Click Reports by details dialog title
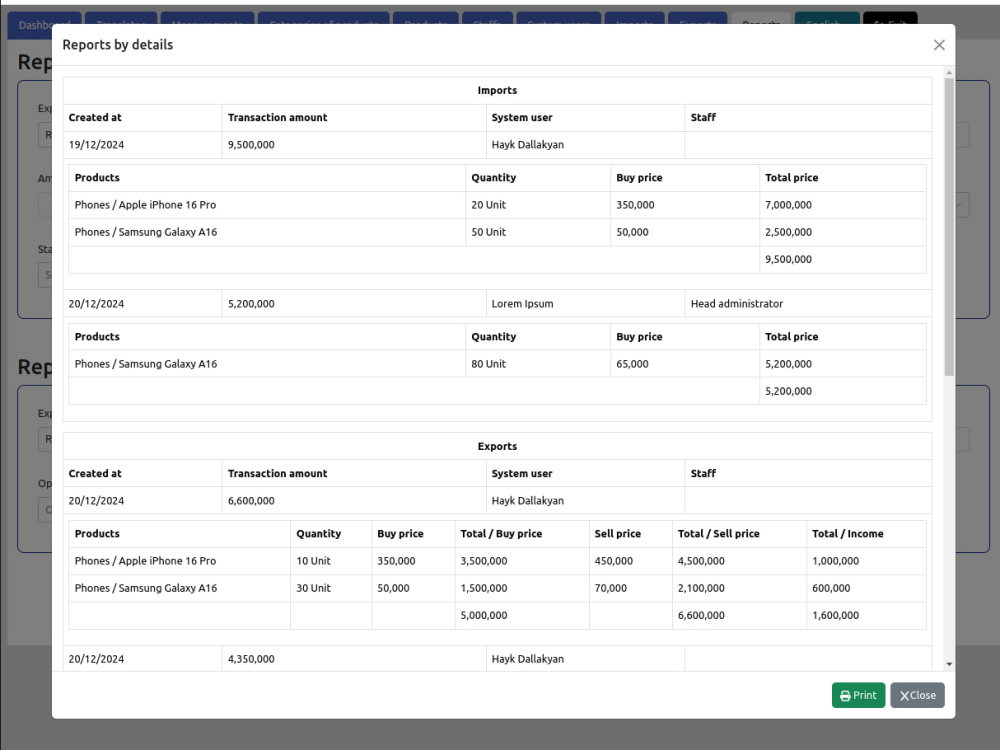 (117, 45)
